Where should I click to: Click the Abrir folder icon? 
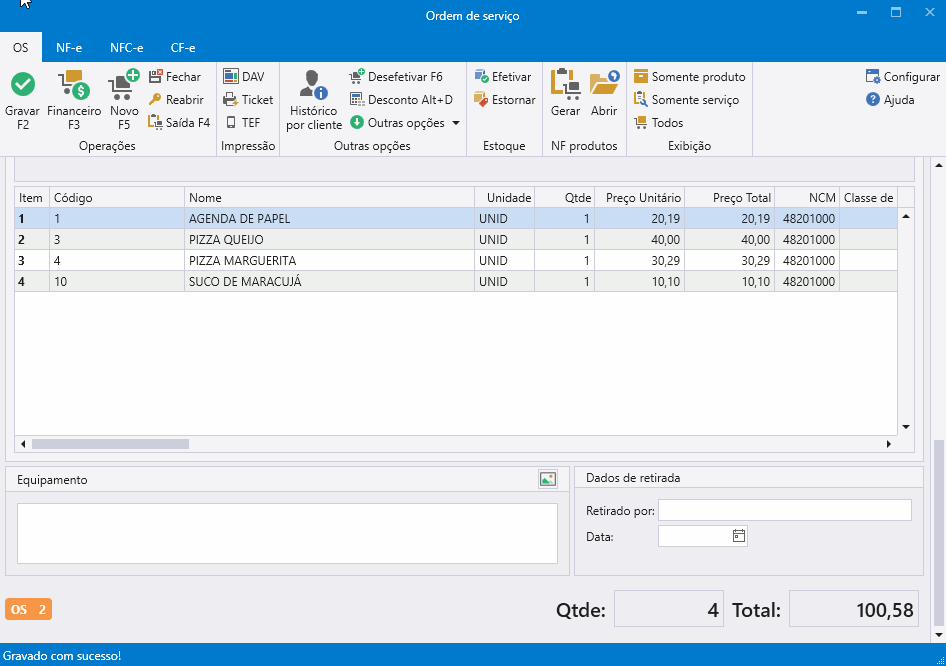(x=604, y=85)
